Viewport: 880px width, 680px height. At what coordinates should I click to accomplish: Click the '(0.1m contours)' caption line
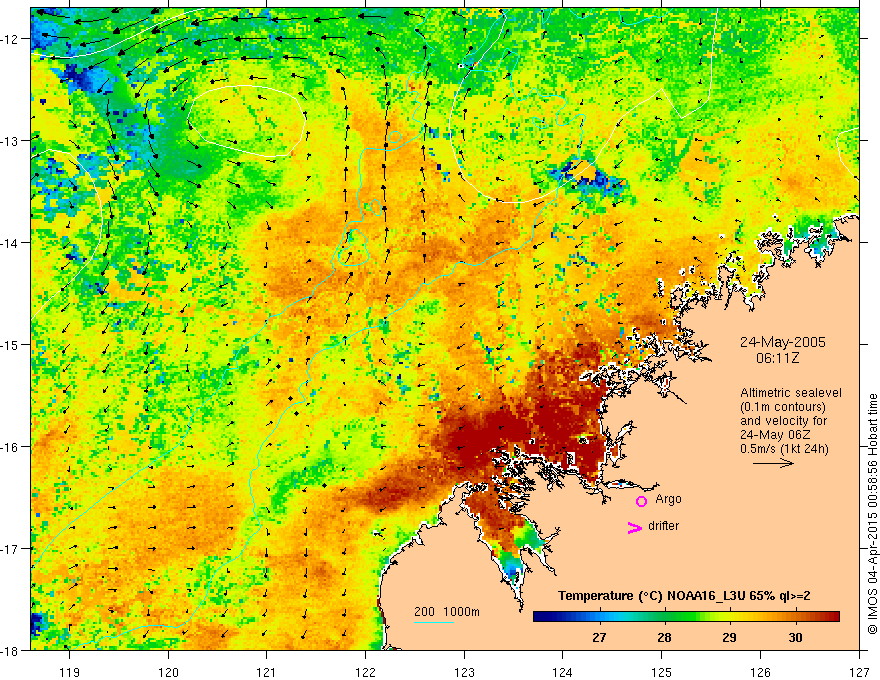click(x=783, y=407)
